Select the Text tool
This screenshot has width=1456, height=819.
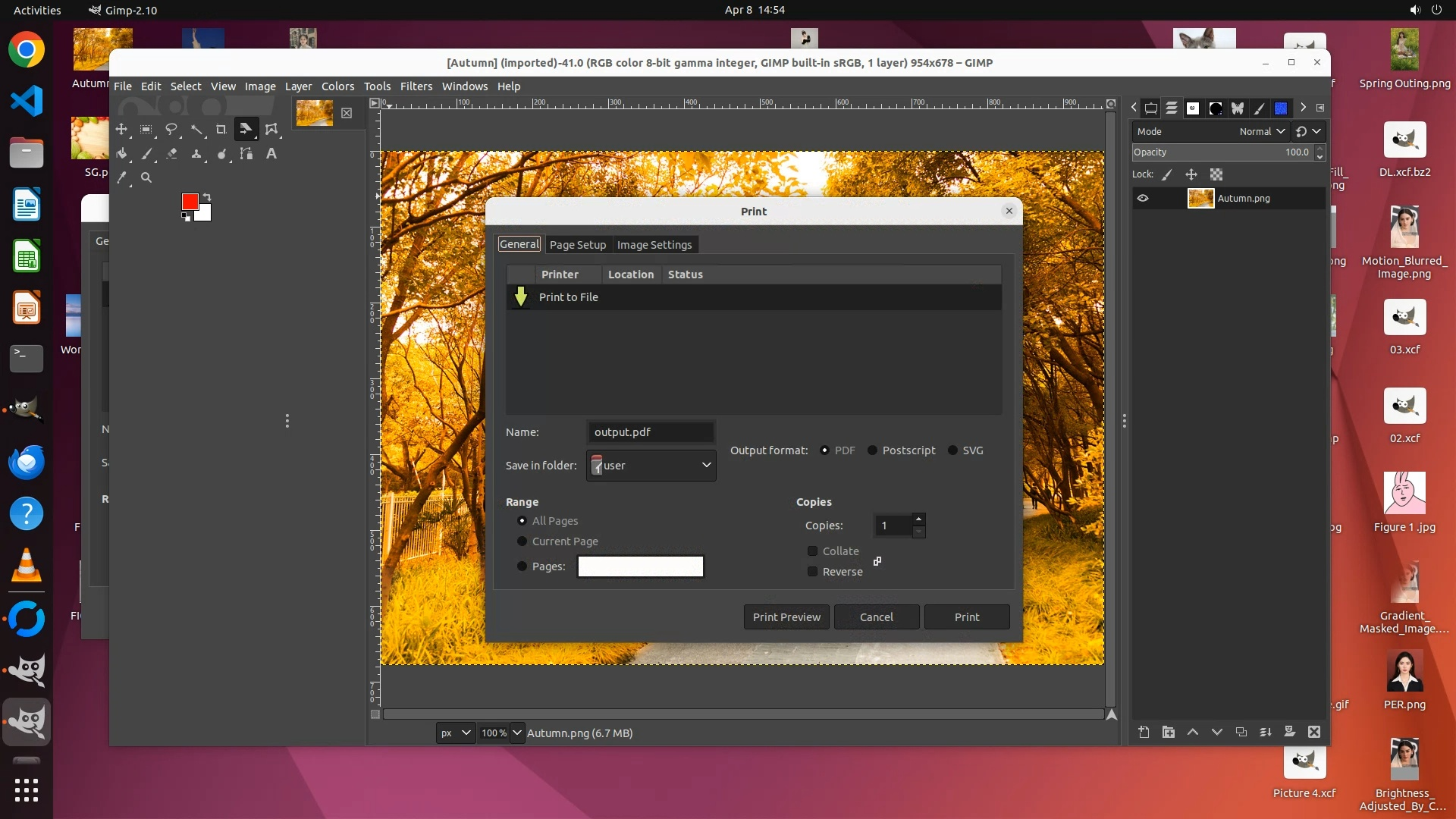pyautogui.click(x=271, y=154)
